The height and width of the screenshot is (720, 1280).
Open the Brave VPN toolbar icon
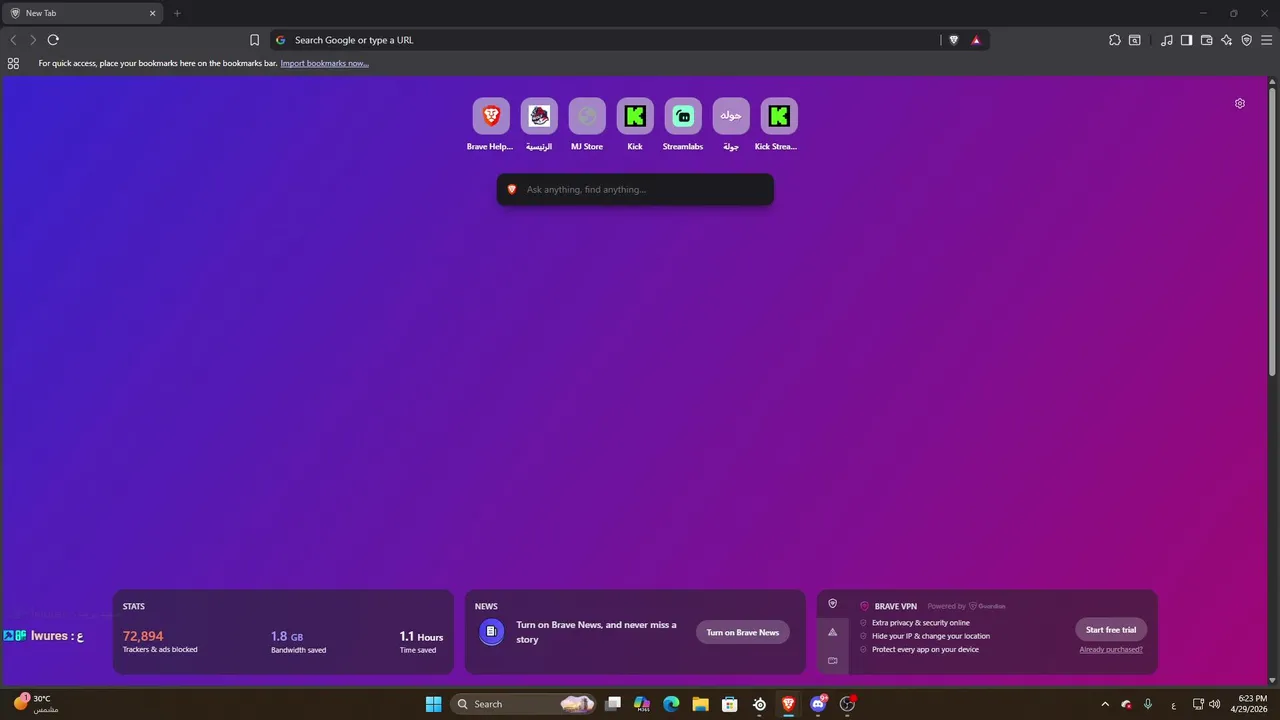1247,40
